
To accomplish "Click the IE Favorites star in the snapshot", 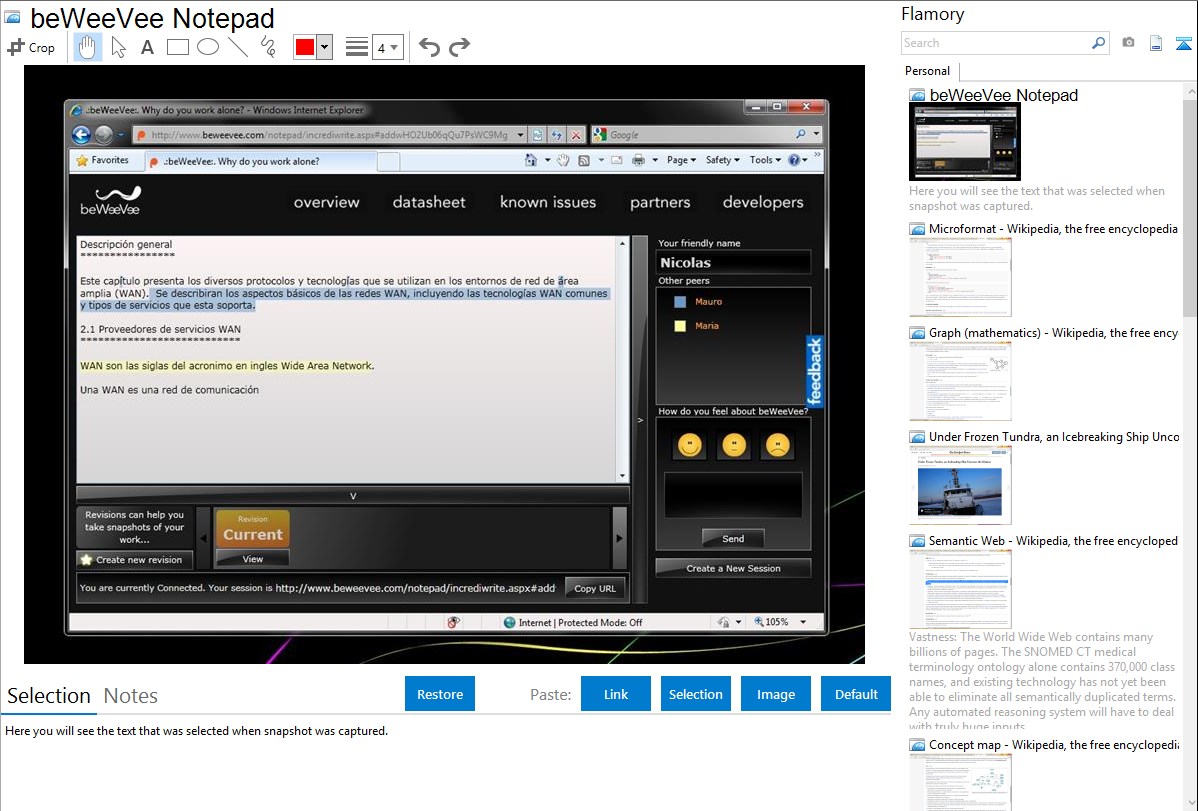I will (x=83, y=161).
